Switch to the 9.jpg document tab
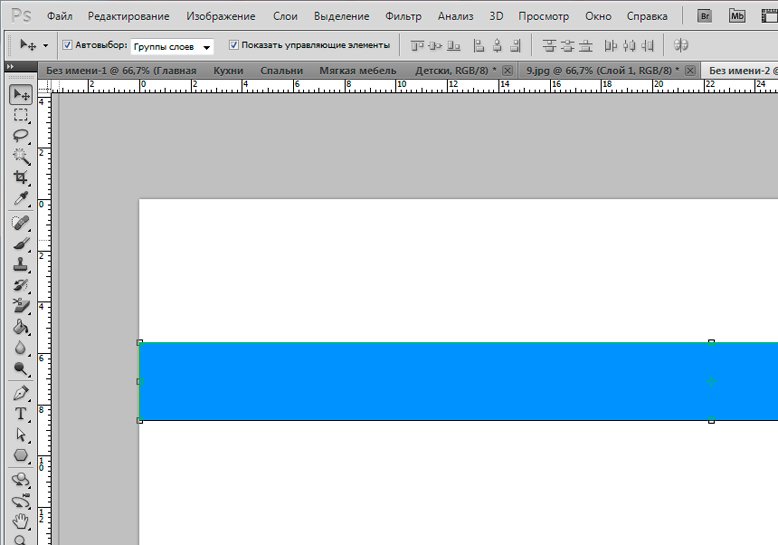The image size is (778, 545). 600,70
